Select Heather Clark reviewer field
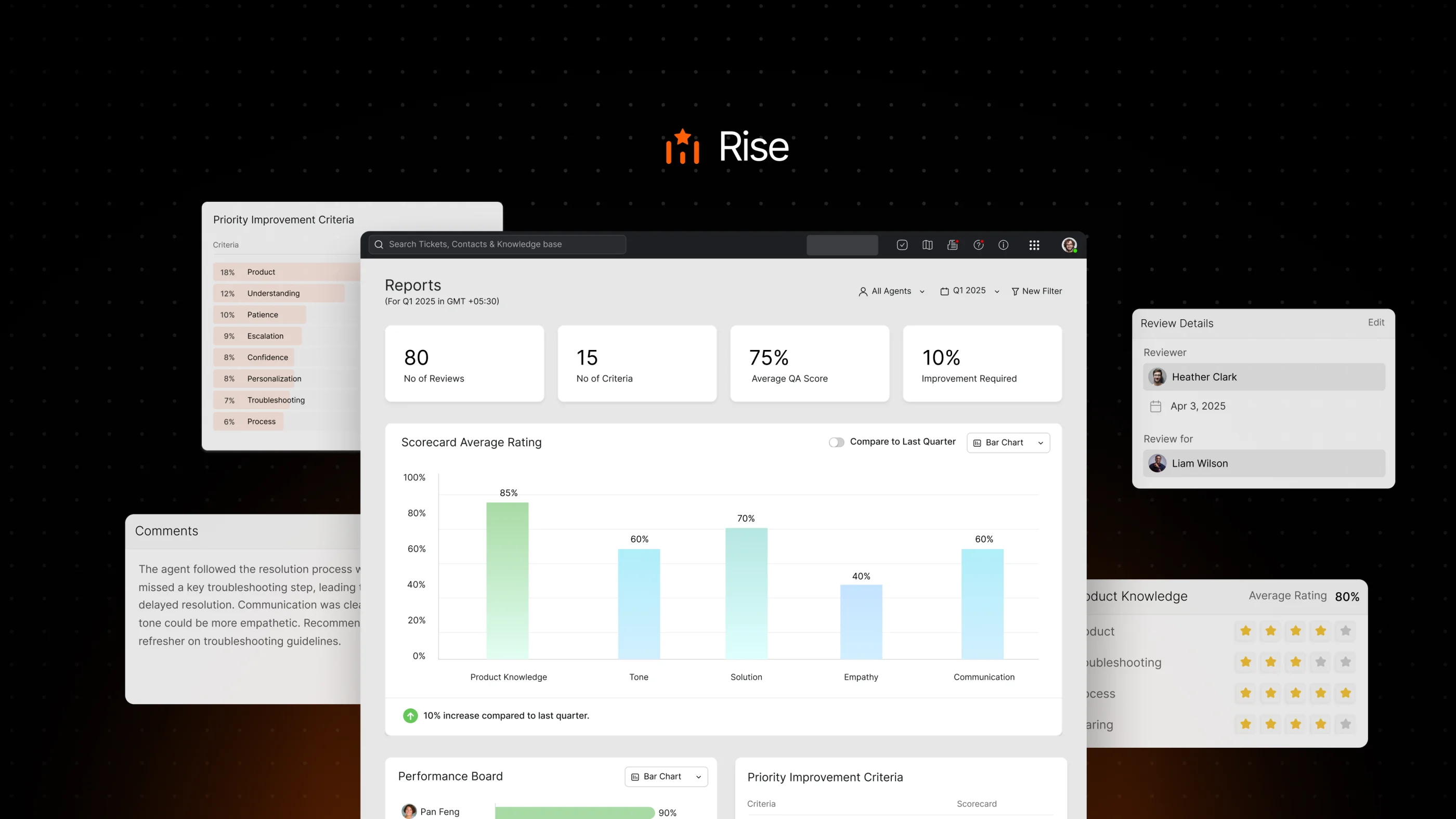 [1264, 377]
